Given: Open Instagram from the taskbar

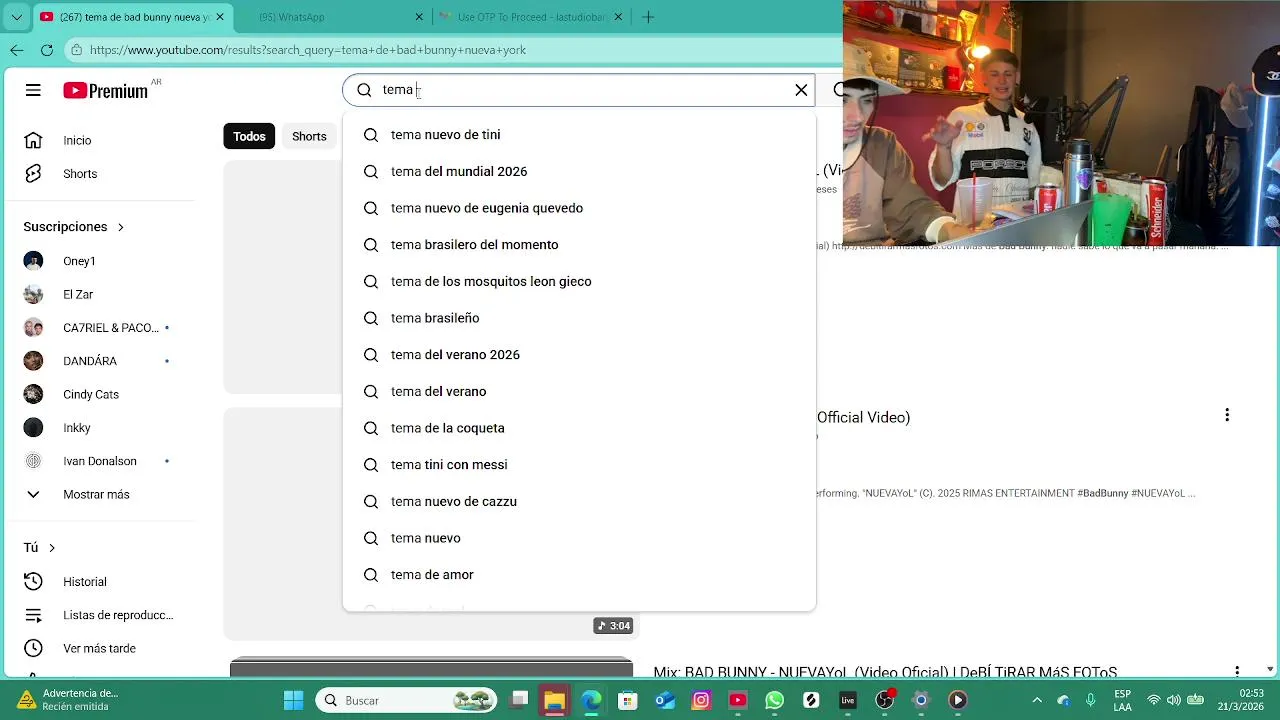Looking at the screenshot, I should (701, 700).
